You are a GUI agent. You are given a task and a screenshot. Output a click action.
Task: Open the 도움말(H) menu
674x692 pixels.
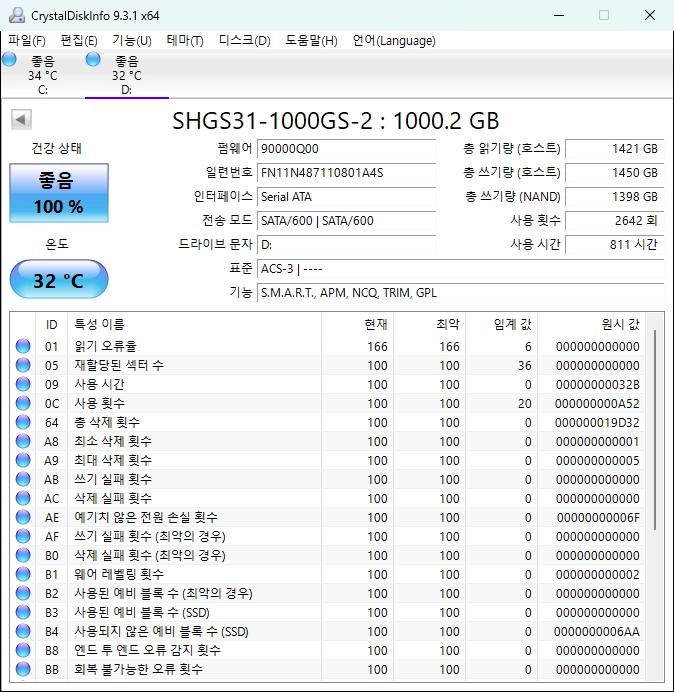pyautogui.click(x=311, y=41)
